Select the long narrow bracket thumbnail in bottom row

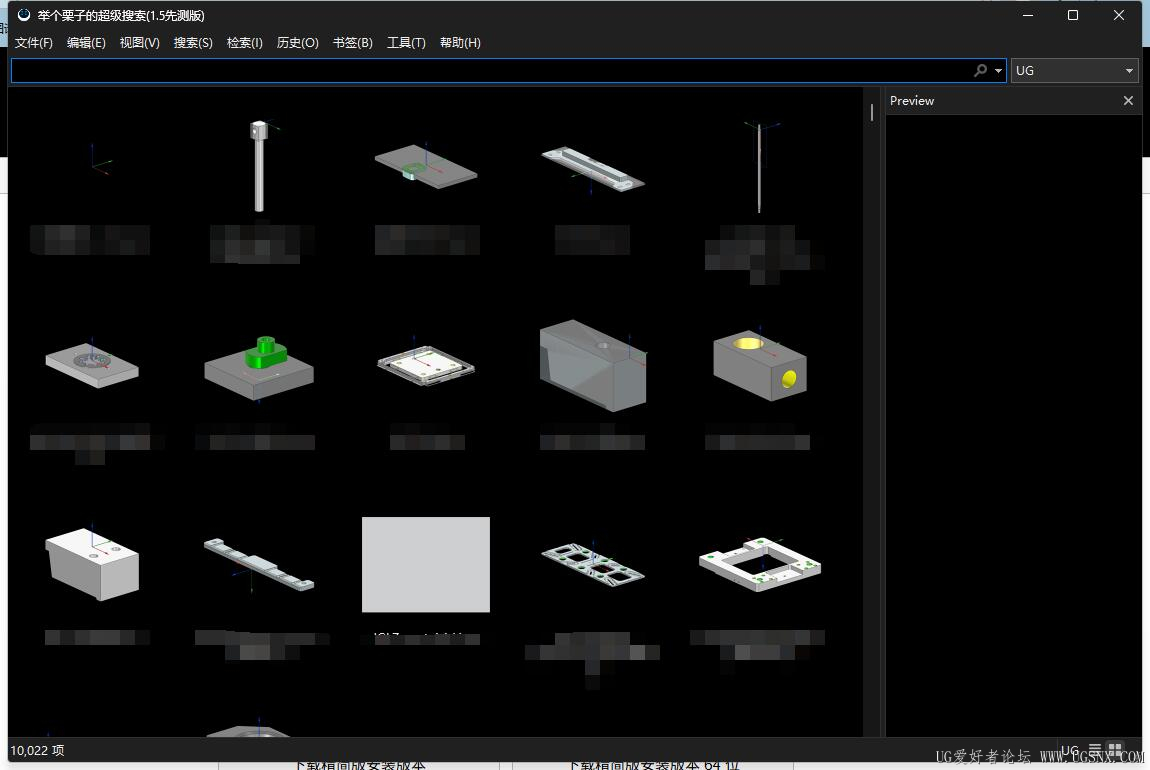pyautogui.click(x=259, y=565)
